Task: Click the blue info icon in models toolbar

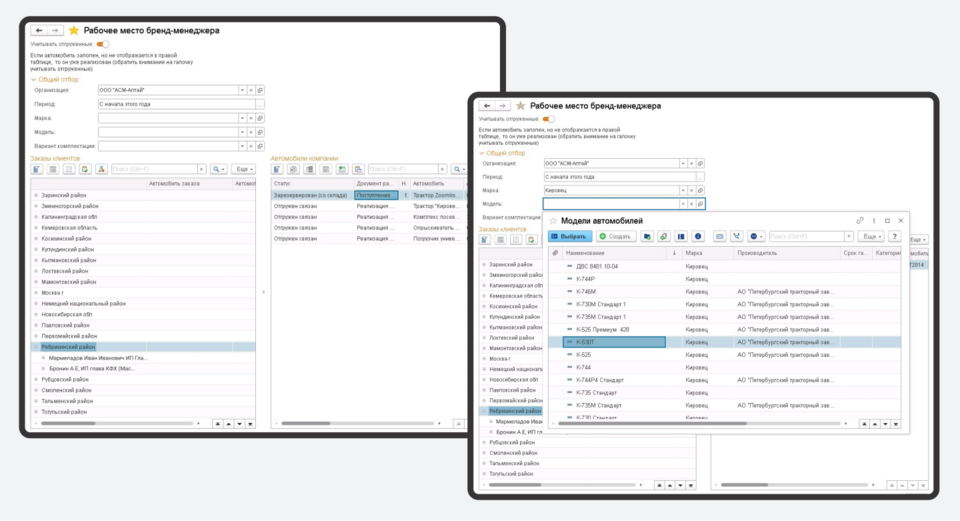Action: coord(698,236)
